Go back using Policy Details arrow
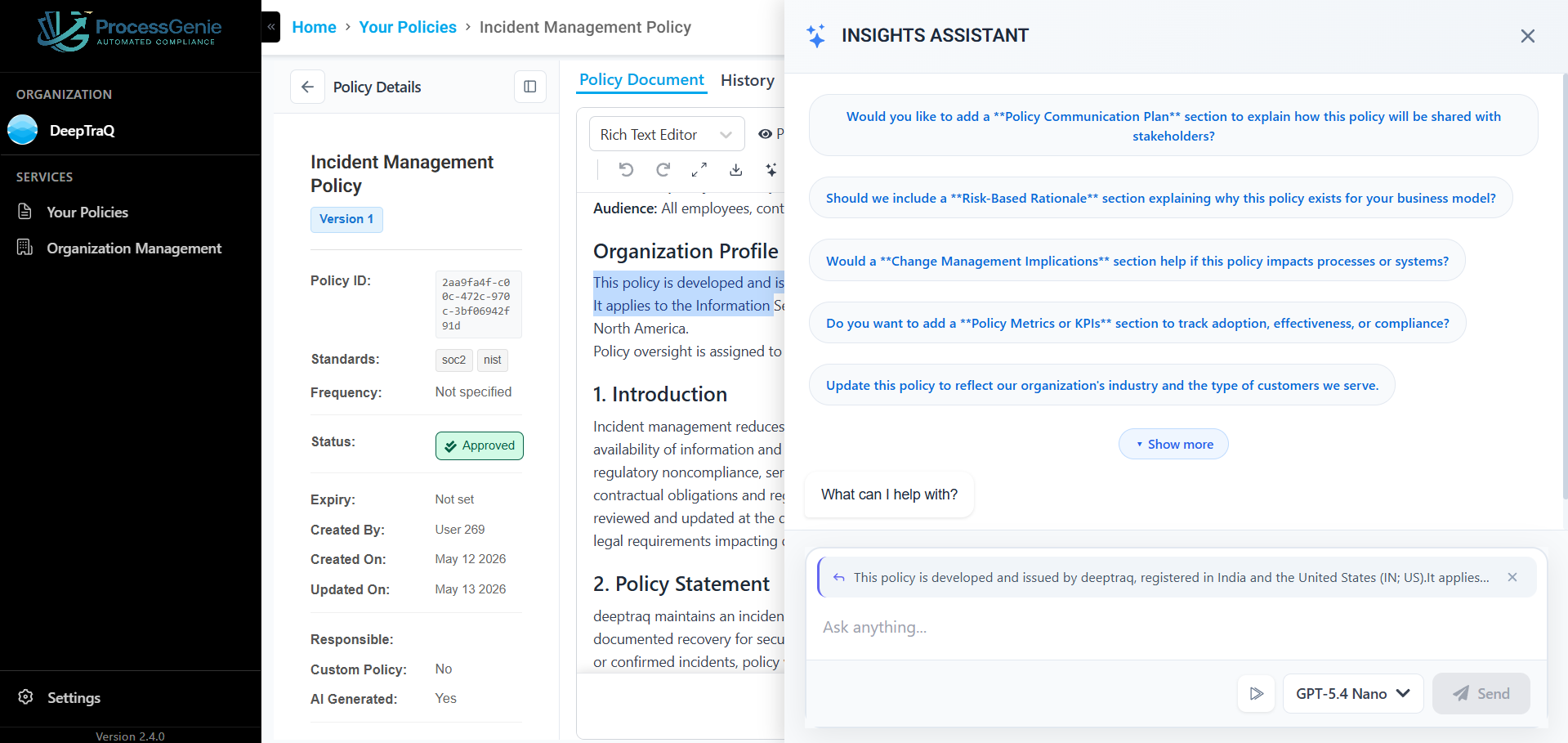The height and width of the screenshot is (743, 1568). click(x=307, y=87)
